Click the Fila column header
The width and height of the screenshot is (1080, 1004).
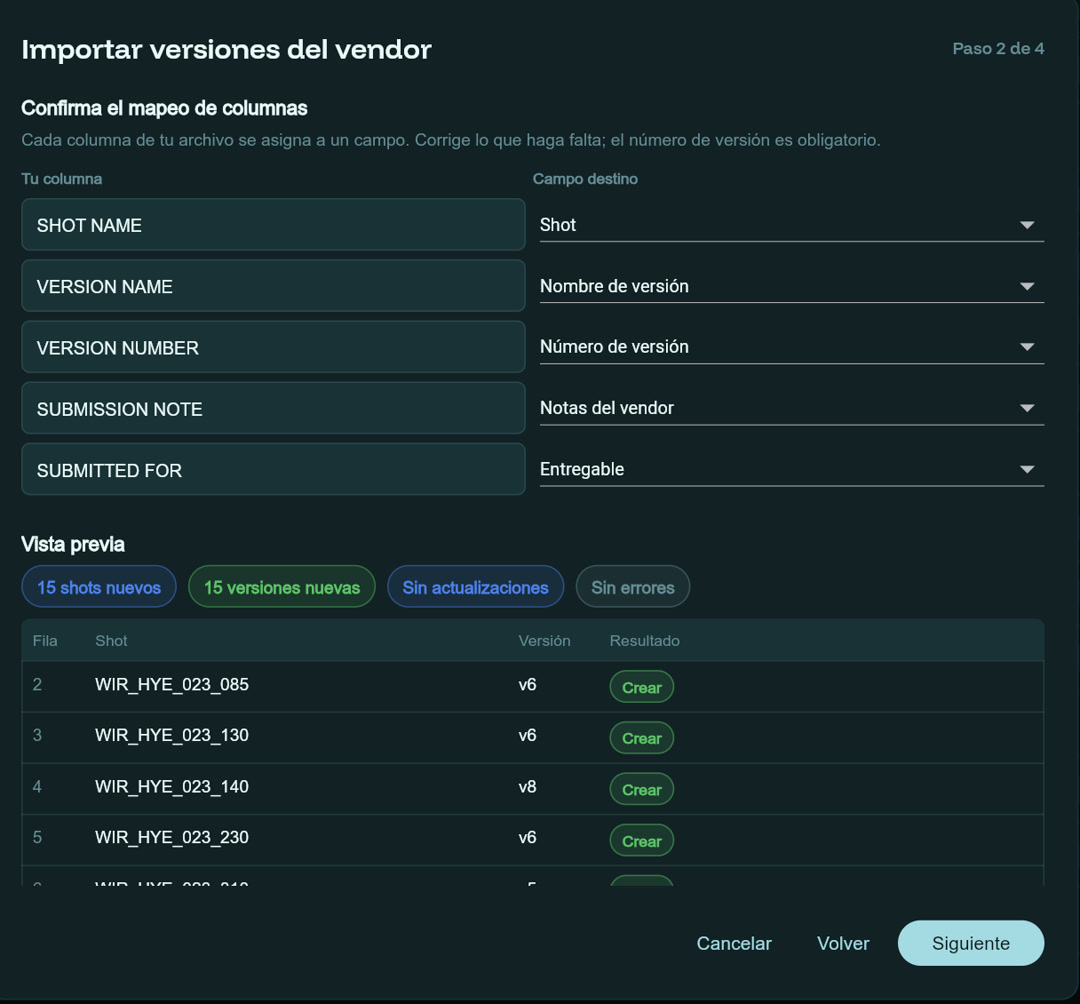pos(45,640)
